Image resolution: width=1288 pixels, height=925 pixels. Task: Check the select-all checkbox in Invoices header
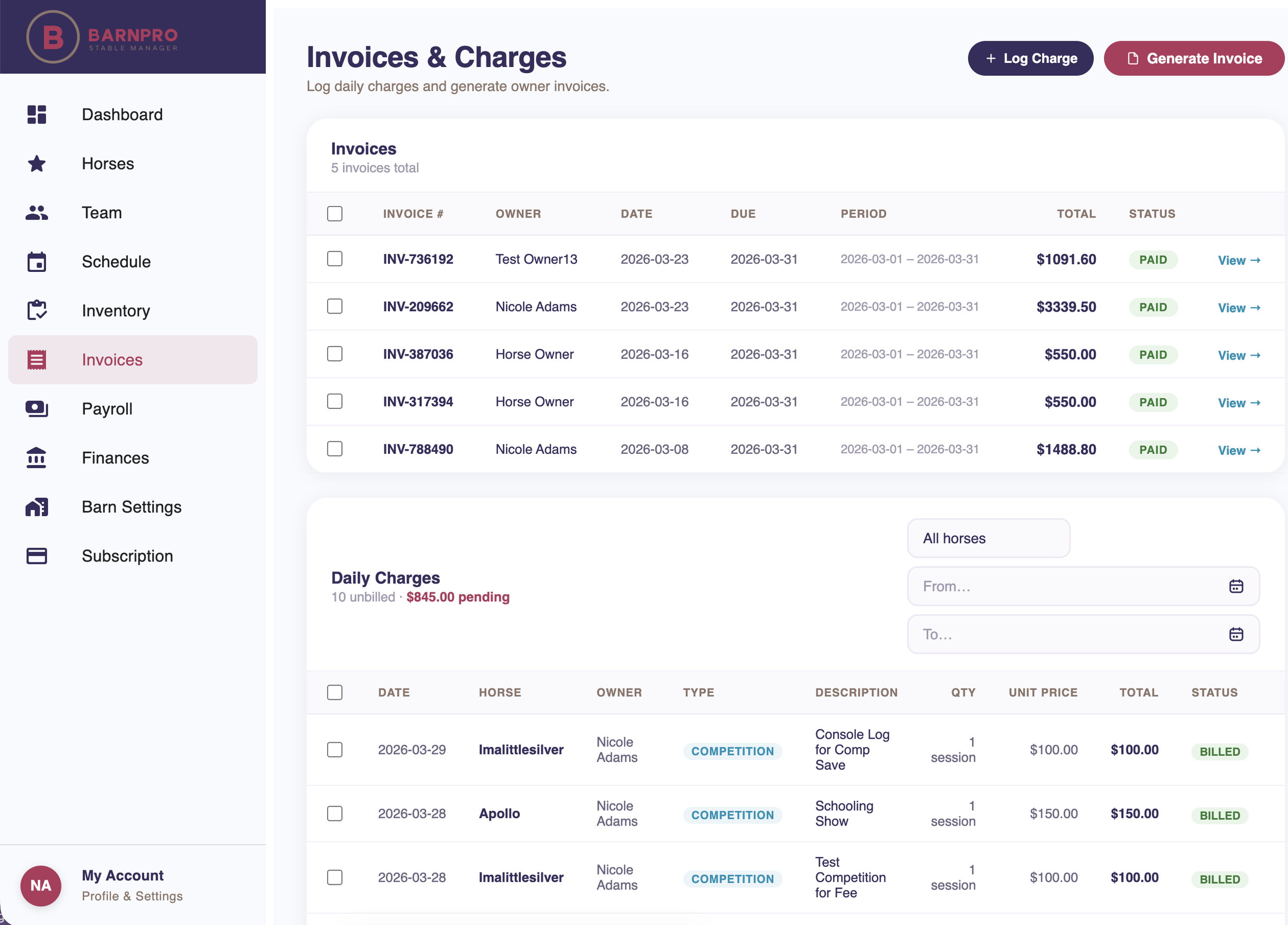click(334, 214)
